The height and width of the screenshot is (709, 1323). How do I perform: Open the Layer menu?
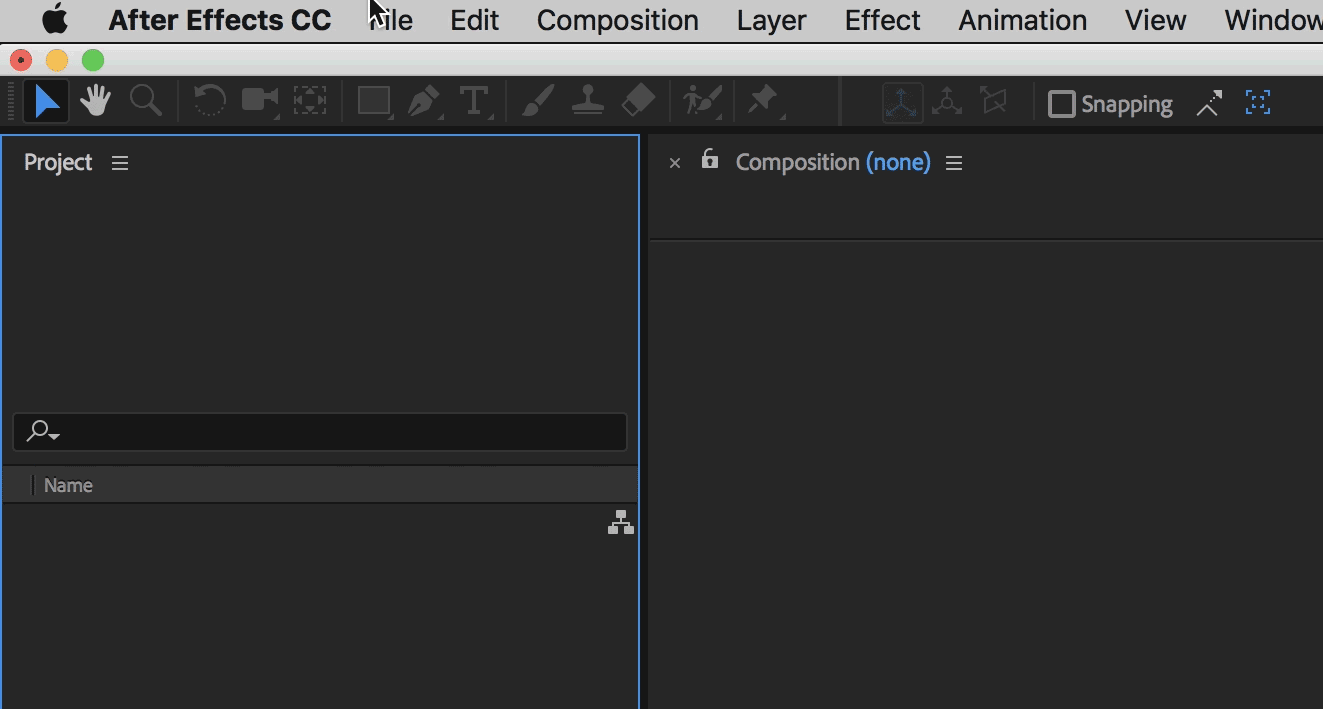[772, 20]
